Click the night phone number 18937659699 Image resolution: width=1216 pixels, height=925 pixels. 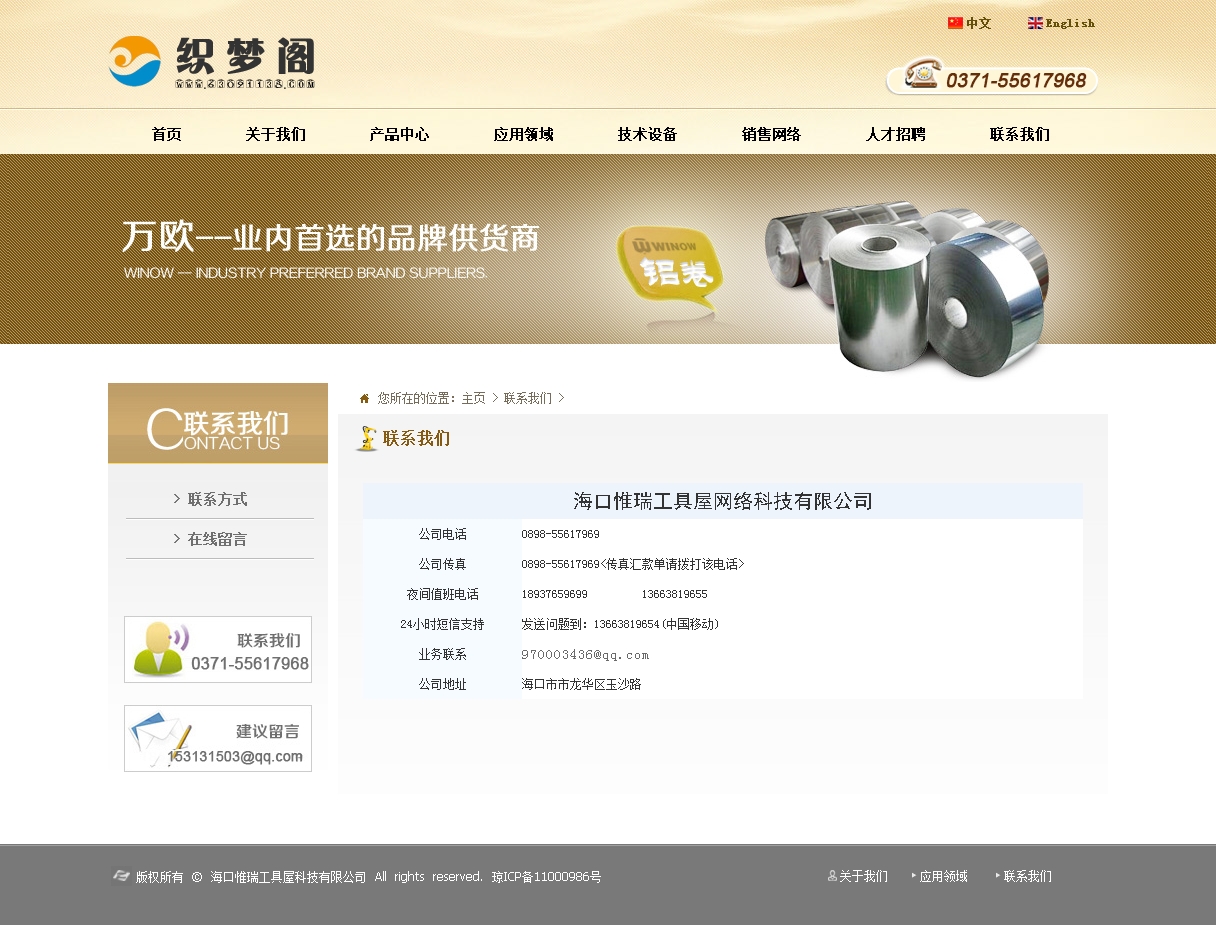554,594
